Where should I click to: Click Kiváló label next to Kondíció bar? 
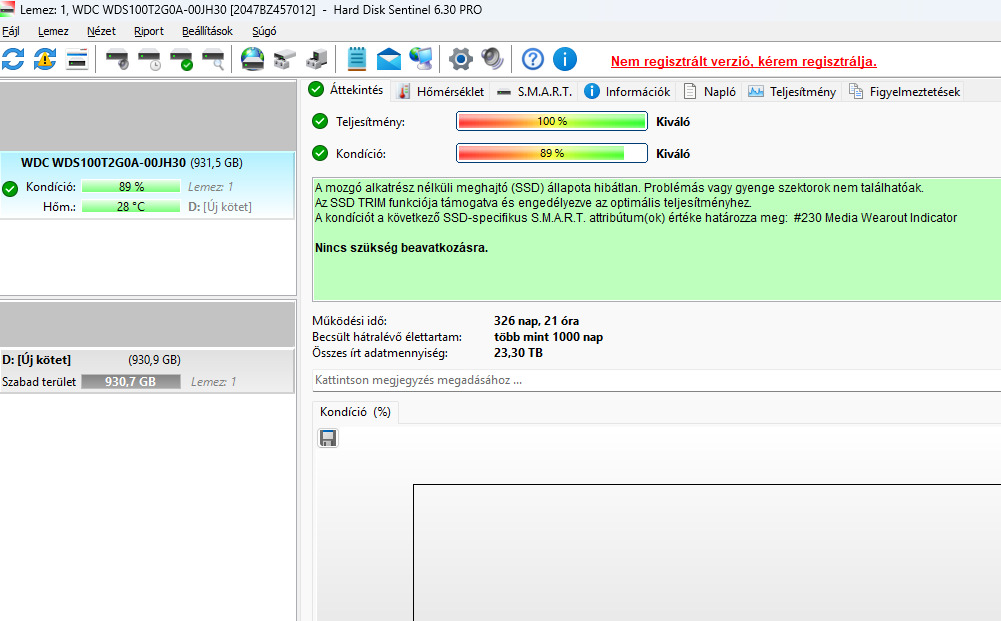pyautogui.click(x=673, y=154)
